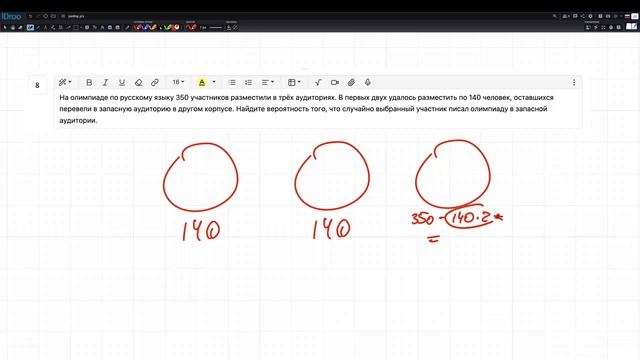Apply the yellow text highlight color

(202, 82)
